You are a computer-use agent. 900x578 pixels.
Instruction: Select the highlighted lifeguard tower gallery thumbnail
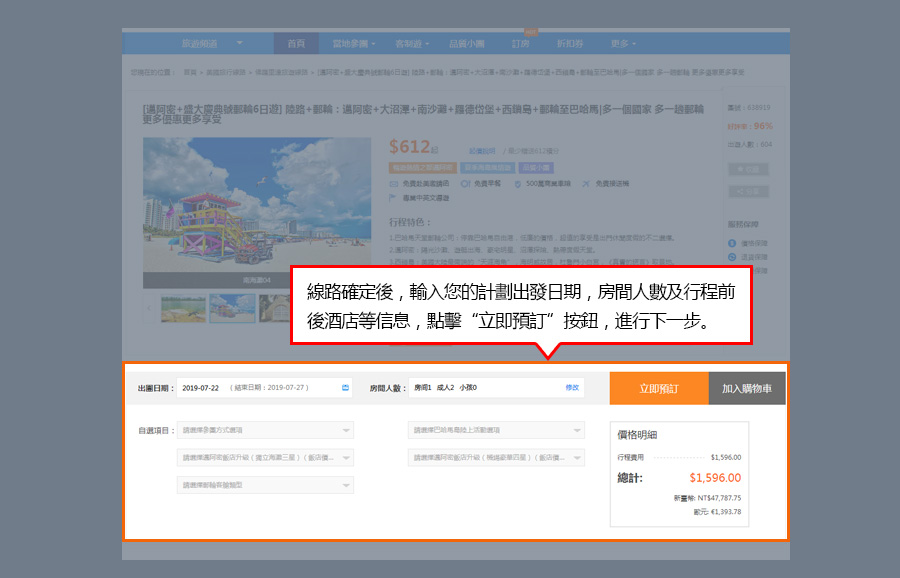click(x=232, y=308)
